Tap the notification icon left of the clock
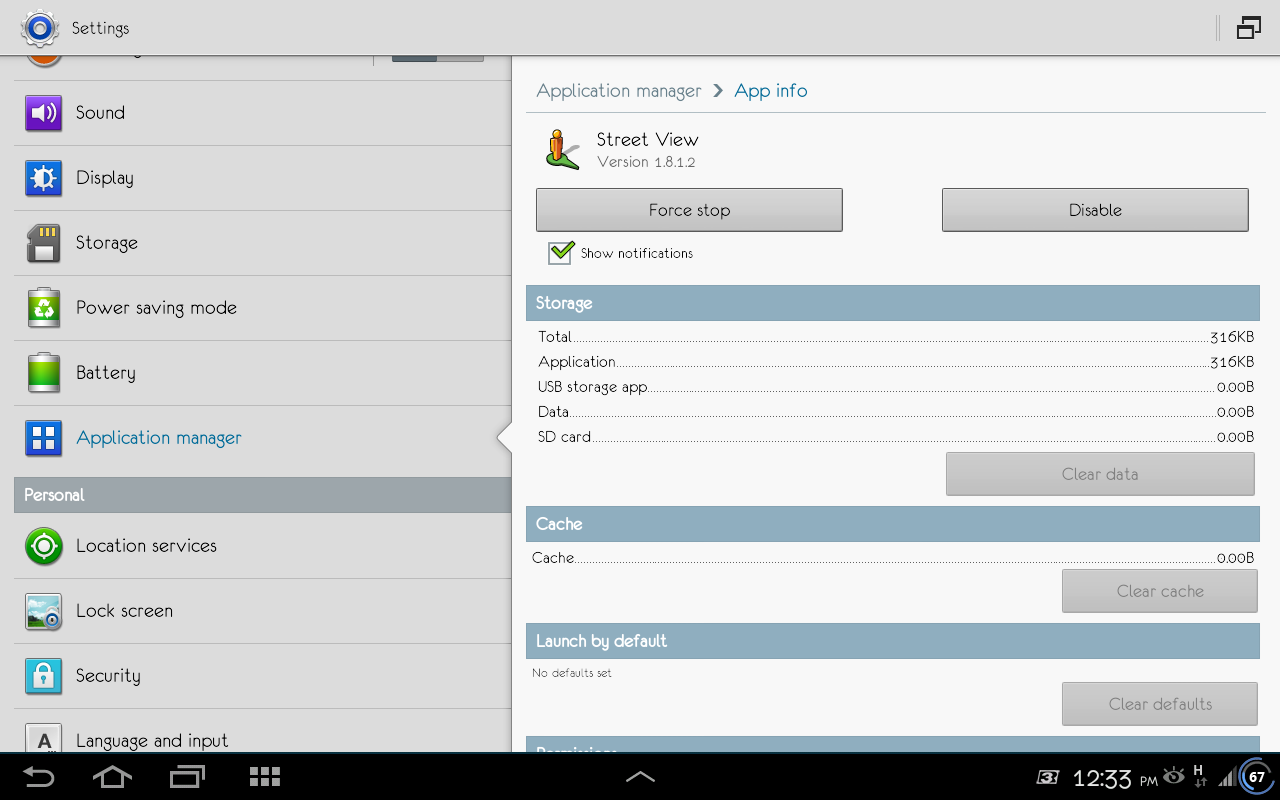Image resolution: width=1280 pixels, height=800 pixels. point(1047,777)
